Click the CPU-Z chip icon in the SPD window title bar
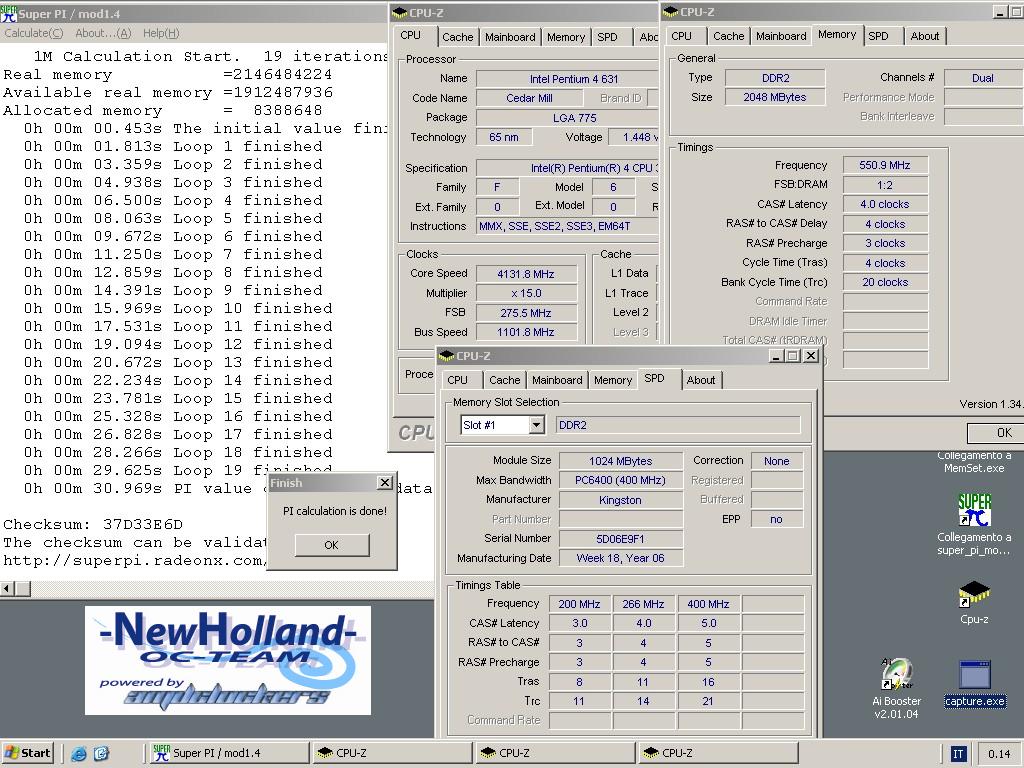This screenshot has width=1024, height=768. [447, 355]
